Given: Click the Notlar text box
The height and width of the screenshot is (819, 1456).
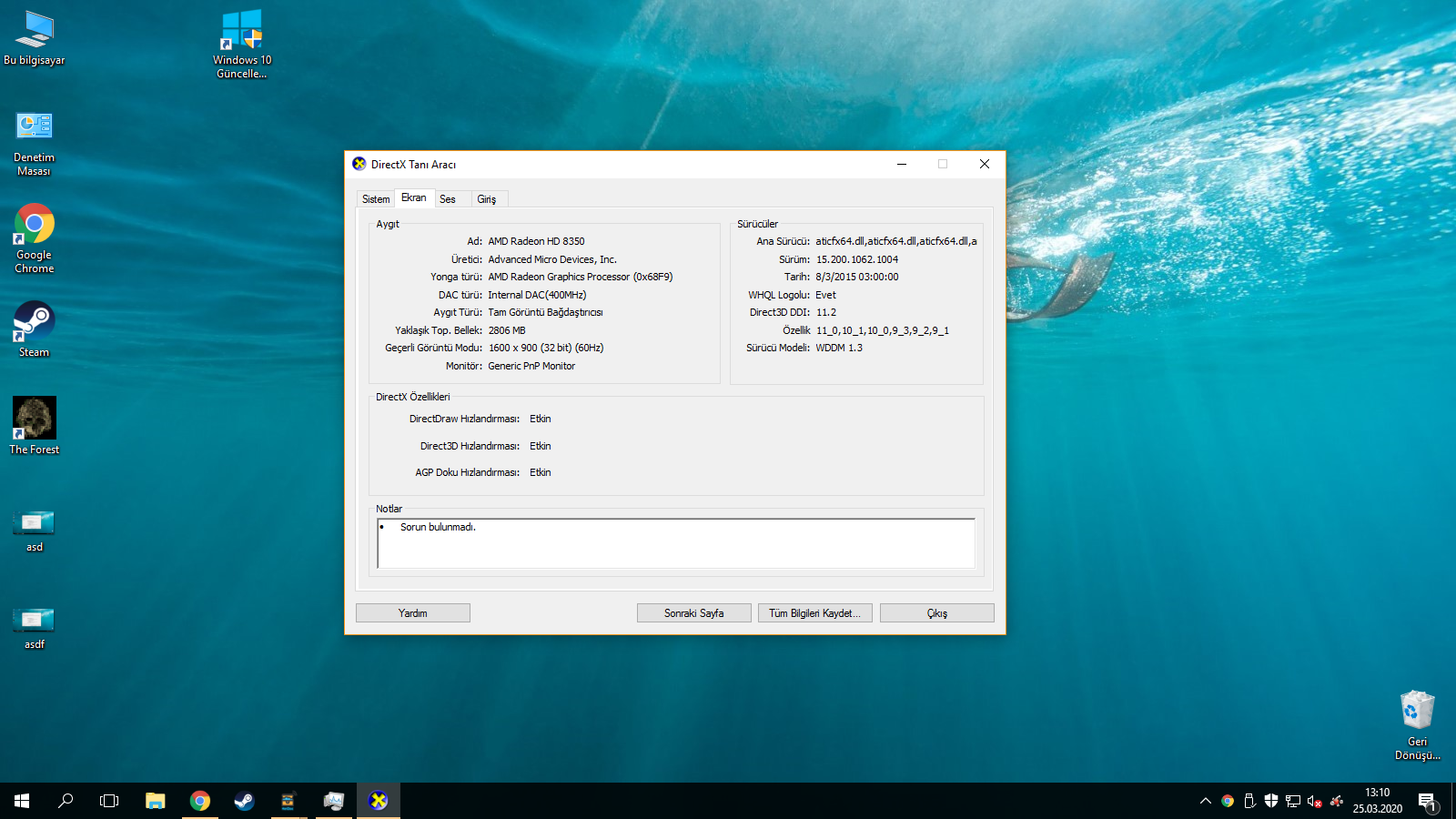Looking at the screenshot, I should [x=676, y=543].
